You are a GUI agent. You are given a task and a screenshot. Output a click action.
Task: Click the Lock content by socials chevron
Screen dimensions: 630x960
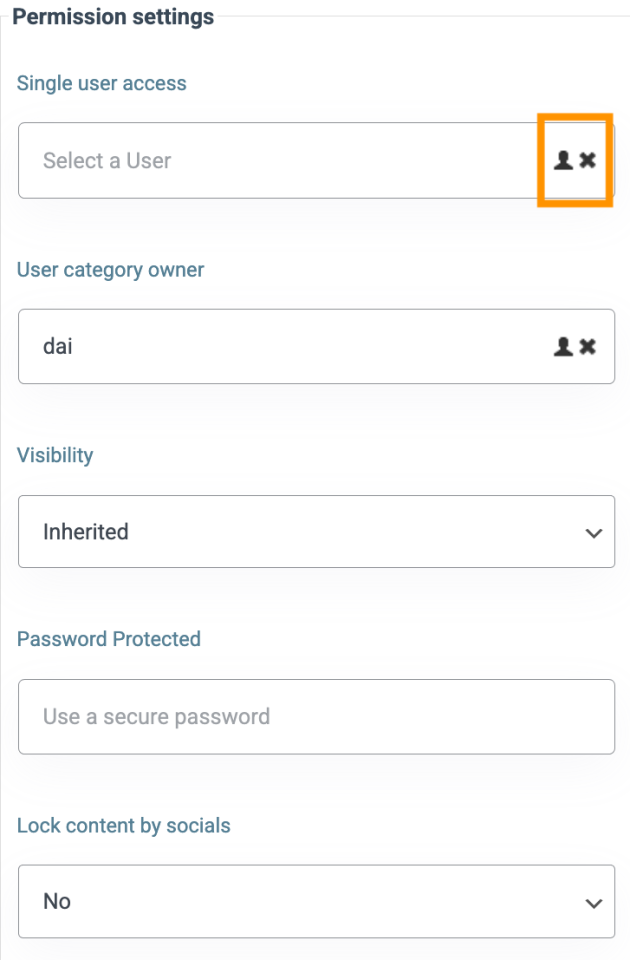(593, 902)
